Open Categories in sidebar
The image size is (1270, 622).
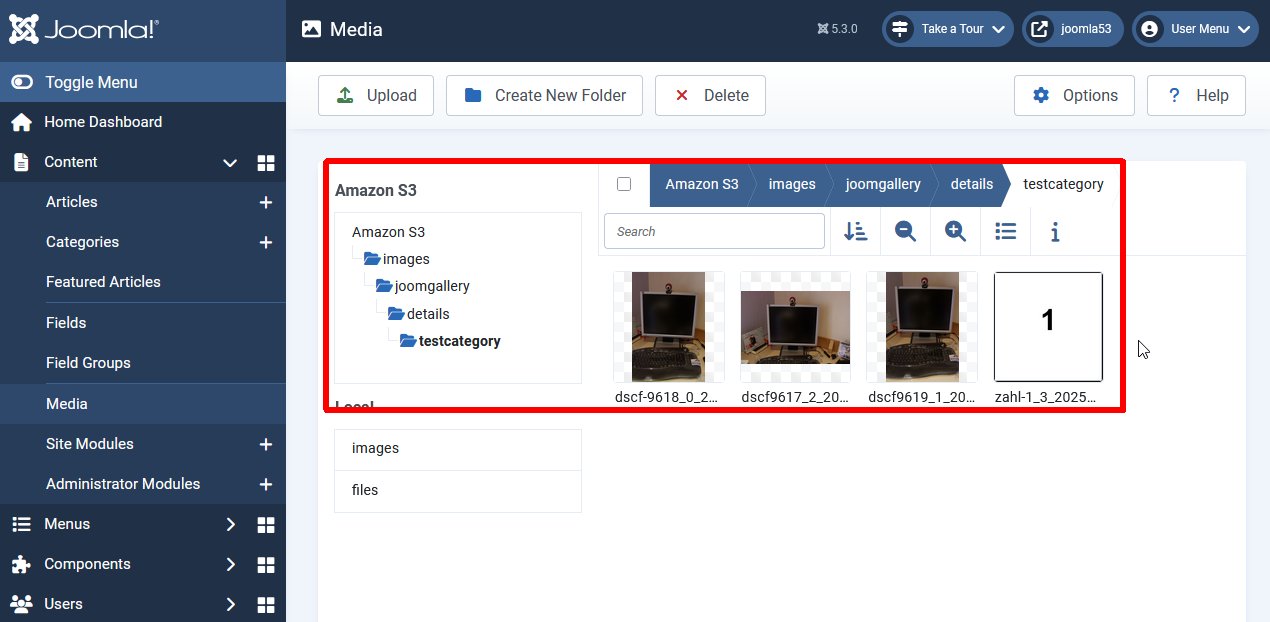click(82, 242)
